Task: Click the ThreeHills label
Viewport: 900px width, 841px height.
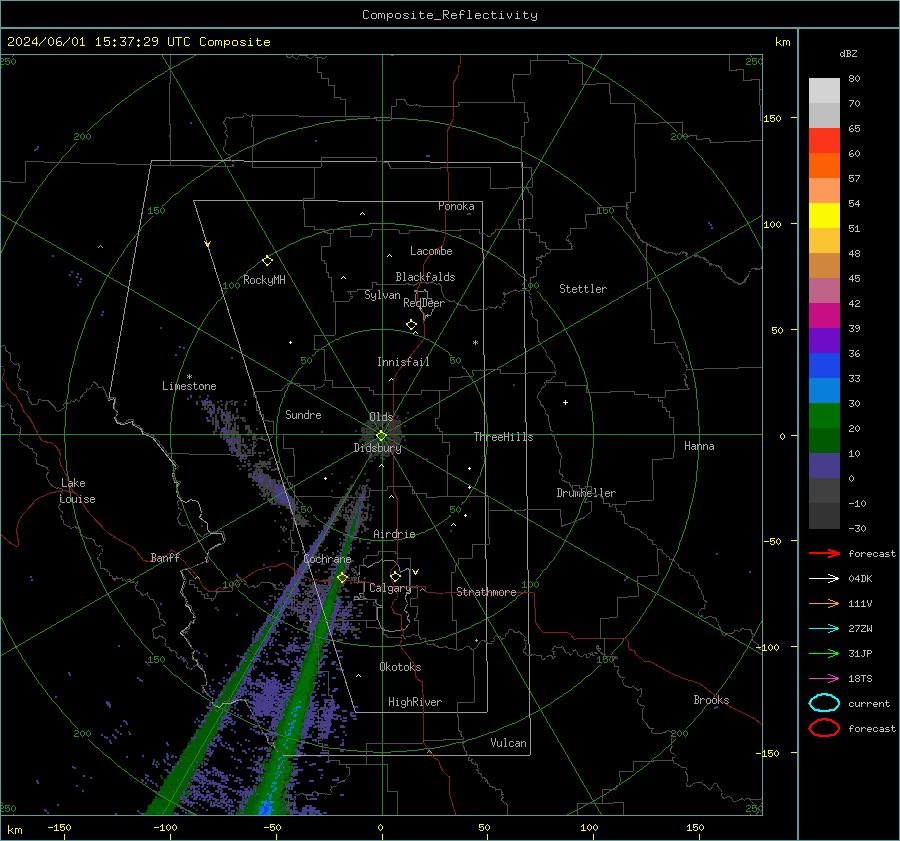Action: (503, 437)
